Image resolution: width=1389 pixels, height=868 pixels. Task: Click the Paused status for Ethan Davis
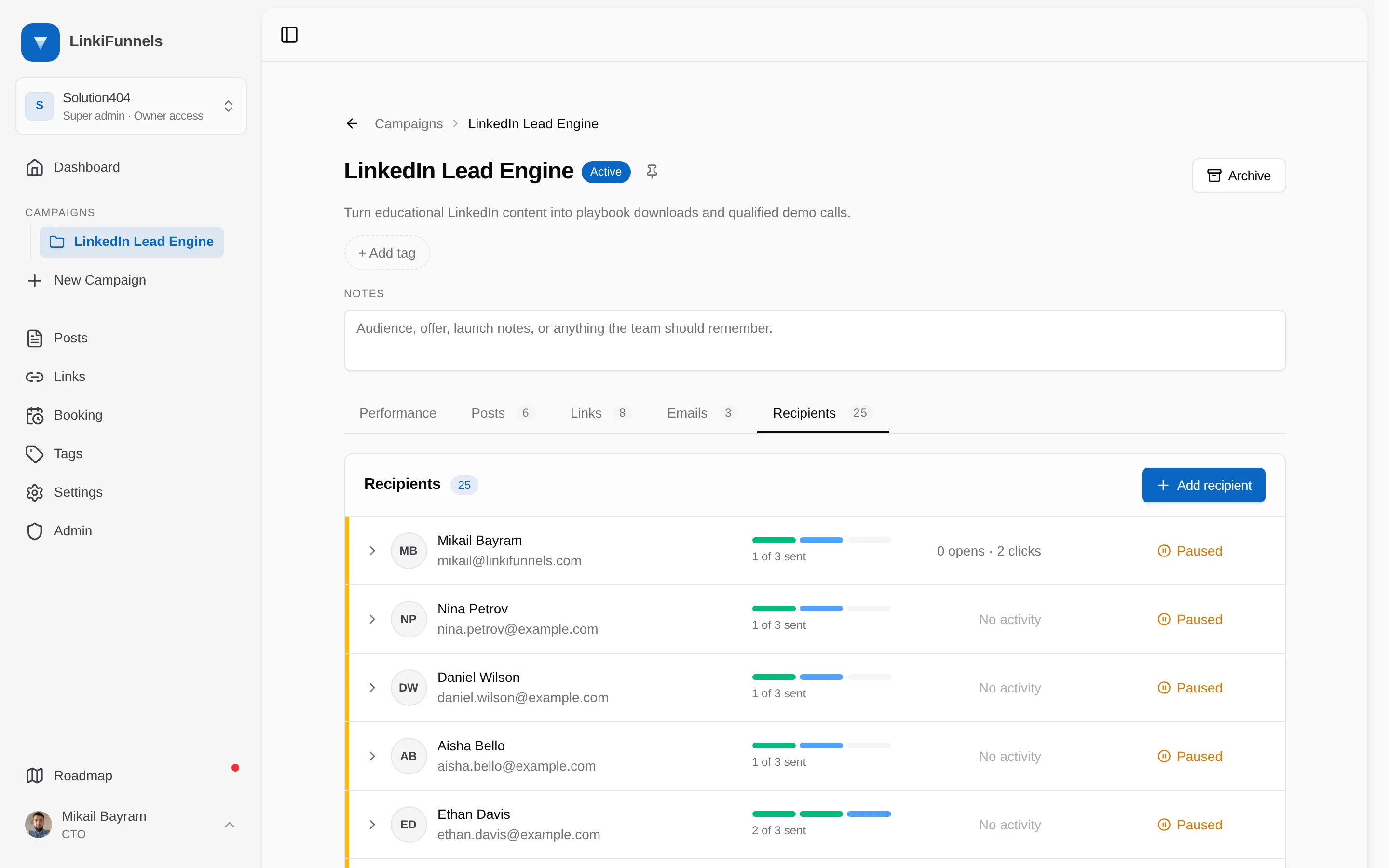[1190, 825]
